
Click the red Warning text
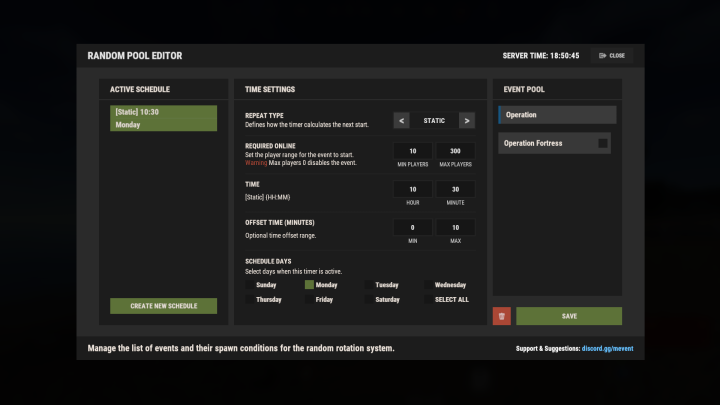tap(256, 163)
